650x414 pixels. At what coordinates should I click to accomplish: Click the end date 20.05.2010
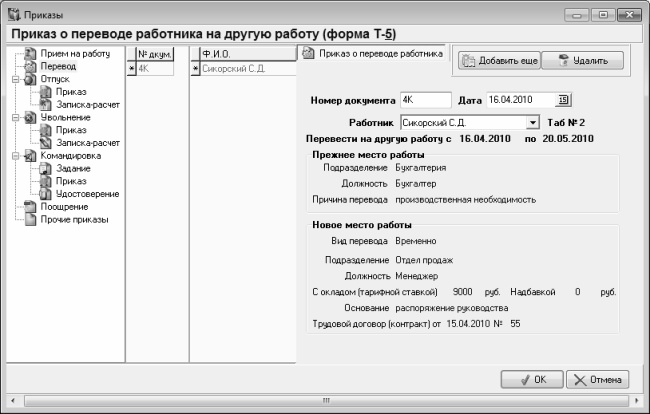pos(568,139)
